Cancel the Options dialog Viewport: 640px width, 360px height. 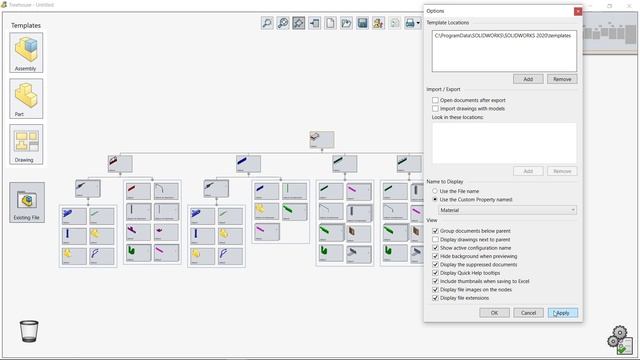[528, 313]
